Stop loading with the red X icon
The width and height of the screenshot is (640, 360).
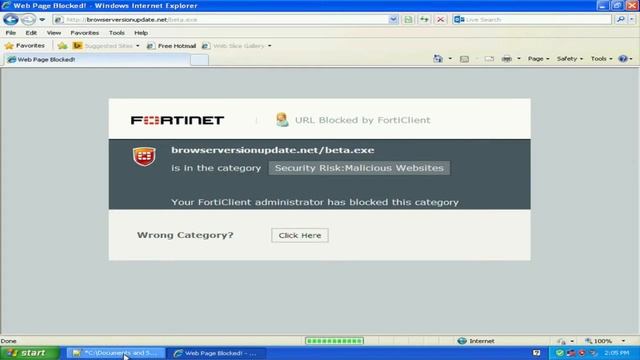coord(440,20)
